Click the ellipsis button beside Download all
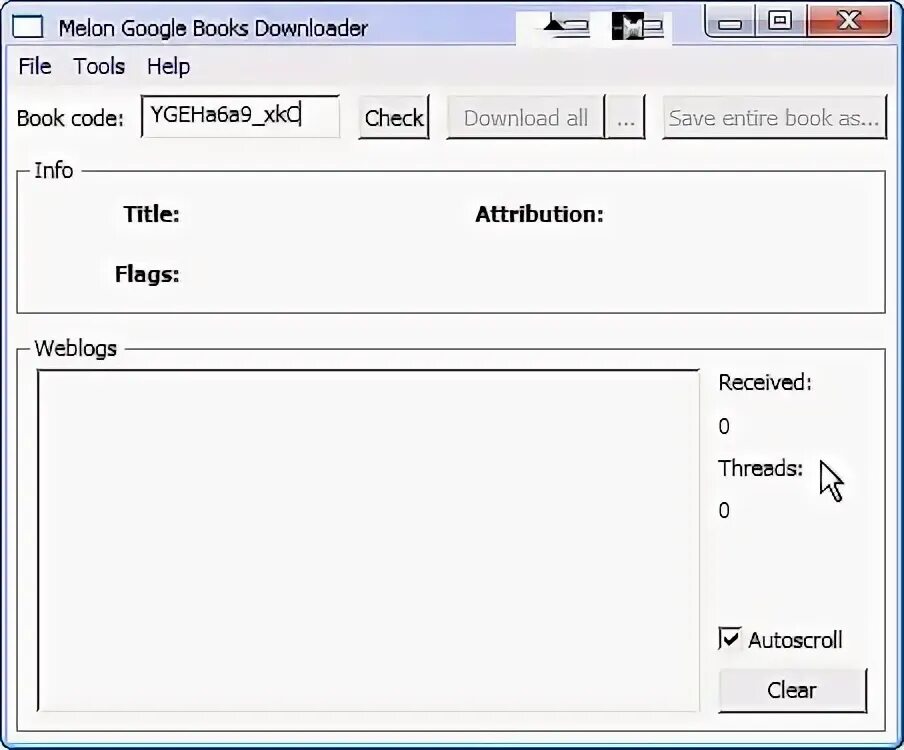This screenshot has width=904, height=750. click(x=626, y=118)
